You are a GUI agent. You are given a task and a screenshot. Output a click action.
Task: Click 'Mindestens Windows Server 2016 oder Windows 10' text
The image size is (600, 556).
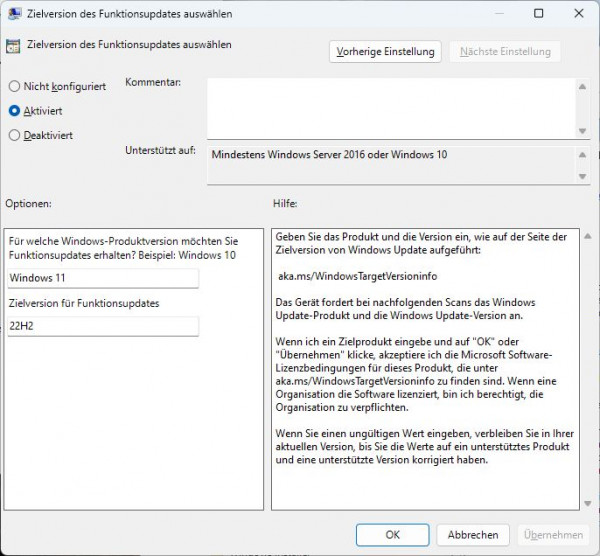329,155
